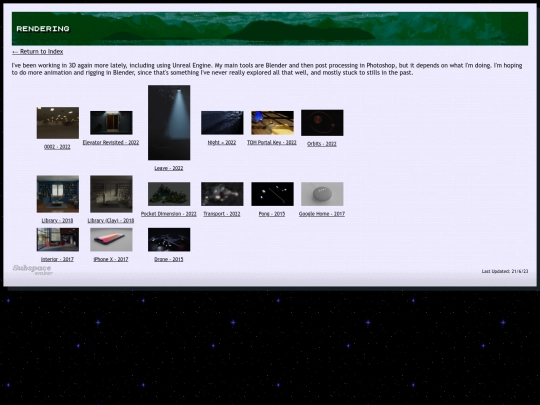Viewport: 540px width, 405px height.
Task: Follow the 'Interior - 2017' link
Action: click(x=57, y=259)
